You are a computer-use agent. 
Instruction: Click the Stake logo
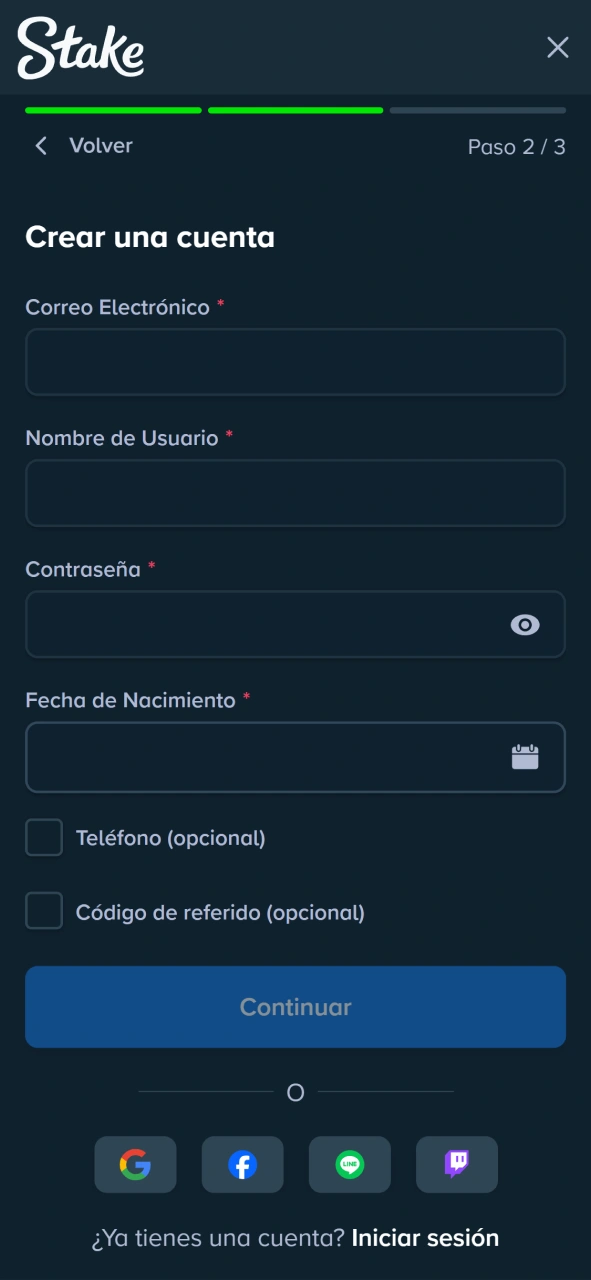[79, 47]
